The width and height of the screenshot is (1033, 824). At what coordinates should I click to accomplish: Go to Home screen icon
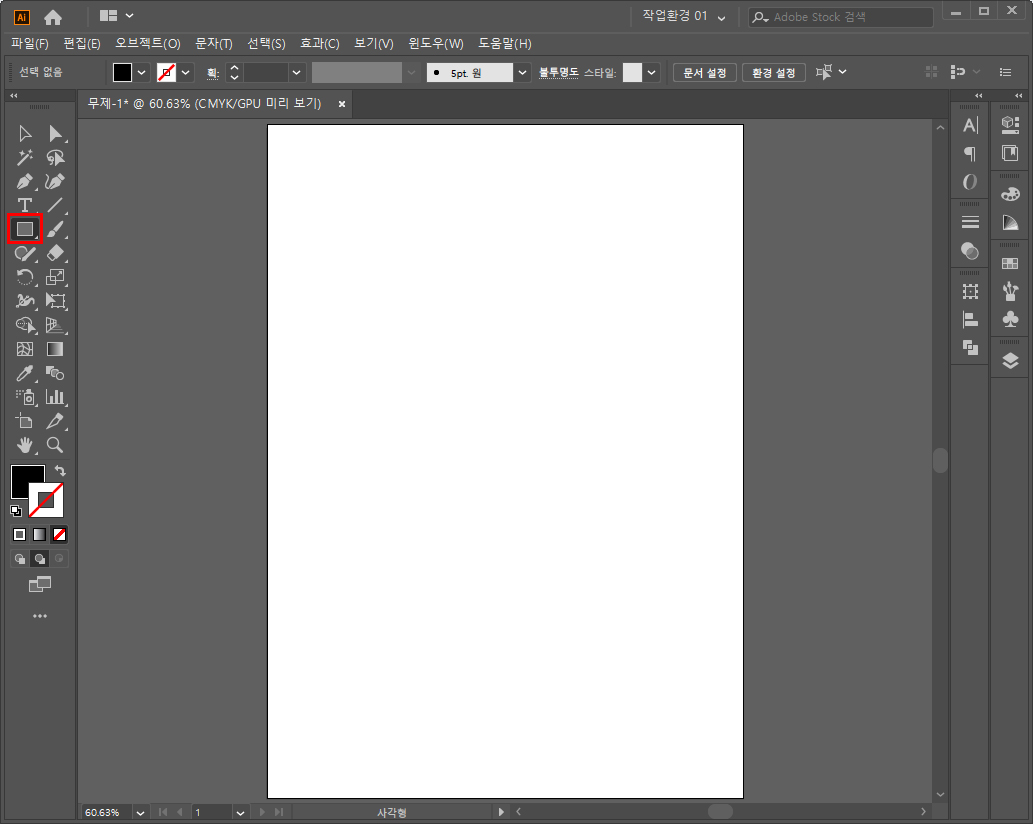coord(53,17)
